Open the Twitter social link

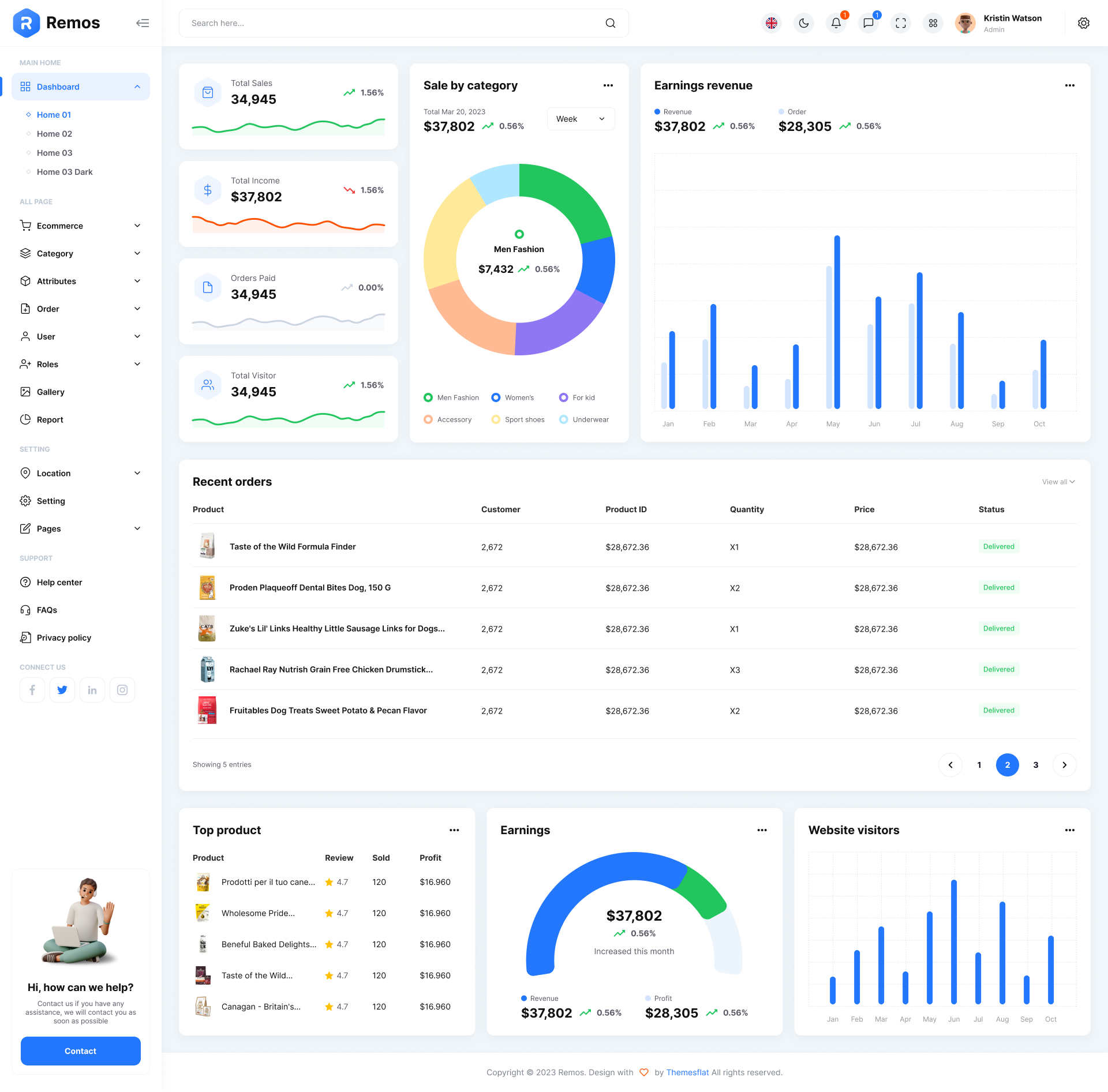[x=62, y=689]
